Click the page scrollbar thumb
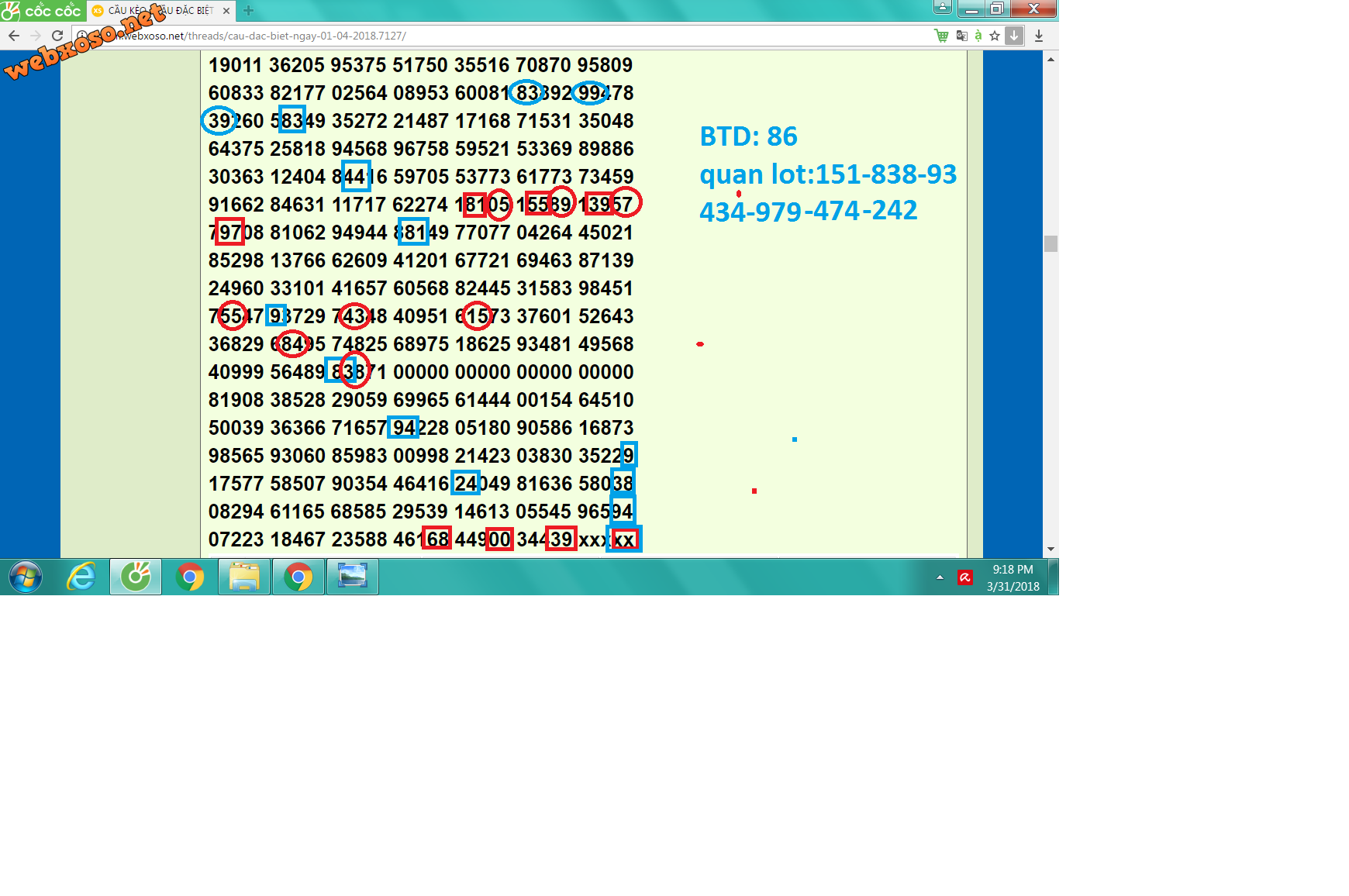Viewport: 1349px width, 896px height. pyautogui.click(x=1051, y=243)
